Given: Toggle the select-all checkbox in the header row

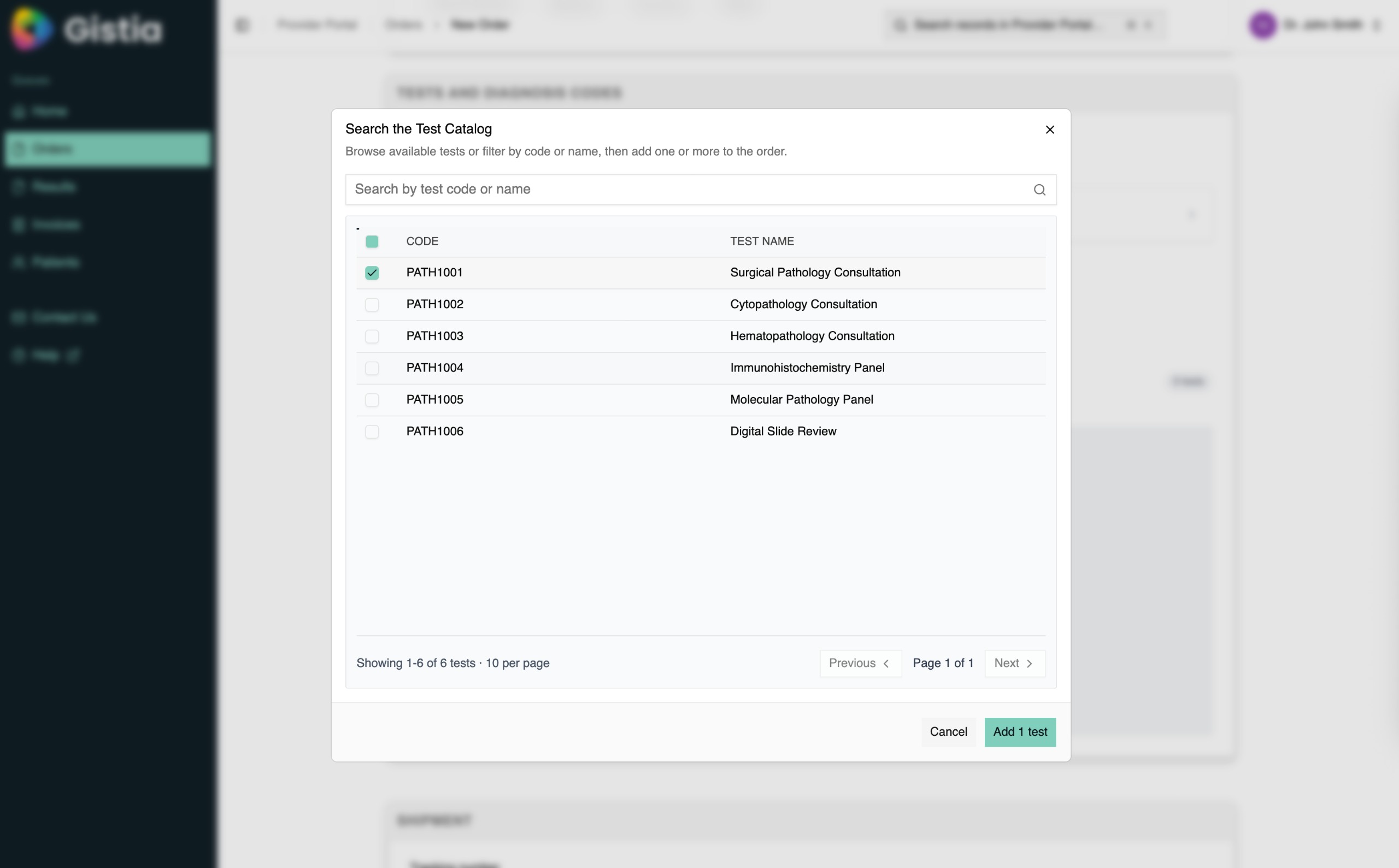Looking at the screenshot, I should pyautogui.click(x=372, y=241).
